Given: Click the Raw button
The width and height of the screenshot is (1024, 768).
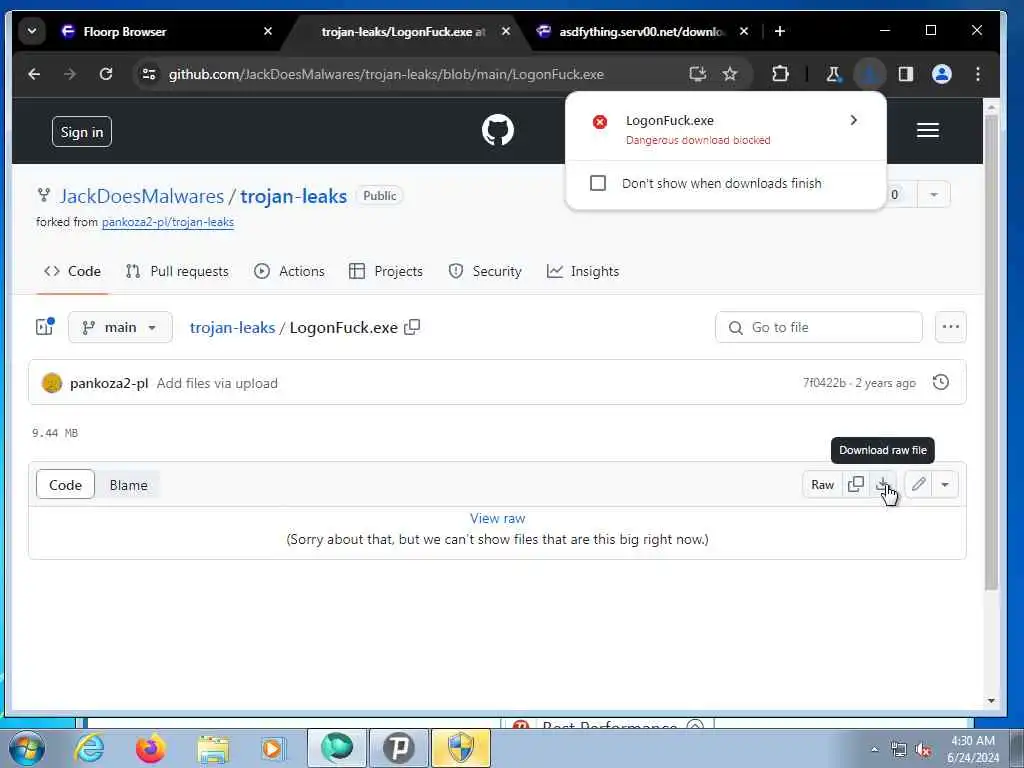Looking at the screenshot, I should point(822,485).
